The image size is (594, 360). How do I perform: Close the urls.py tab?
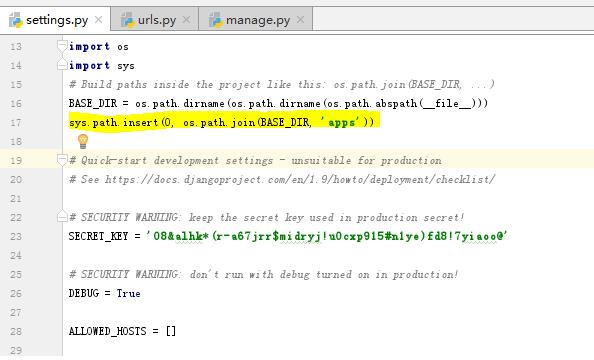186,20
